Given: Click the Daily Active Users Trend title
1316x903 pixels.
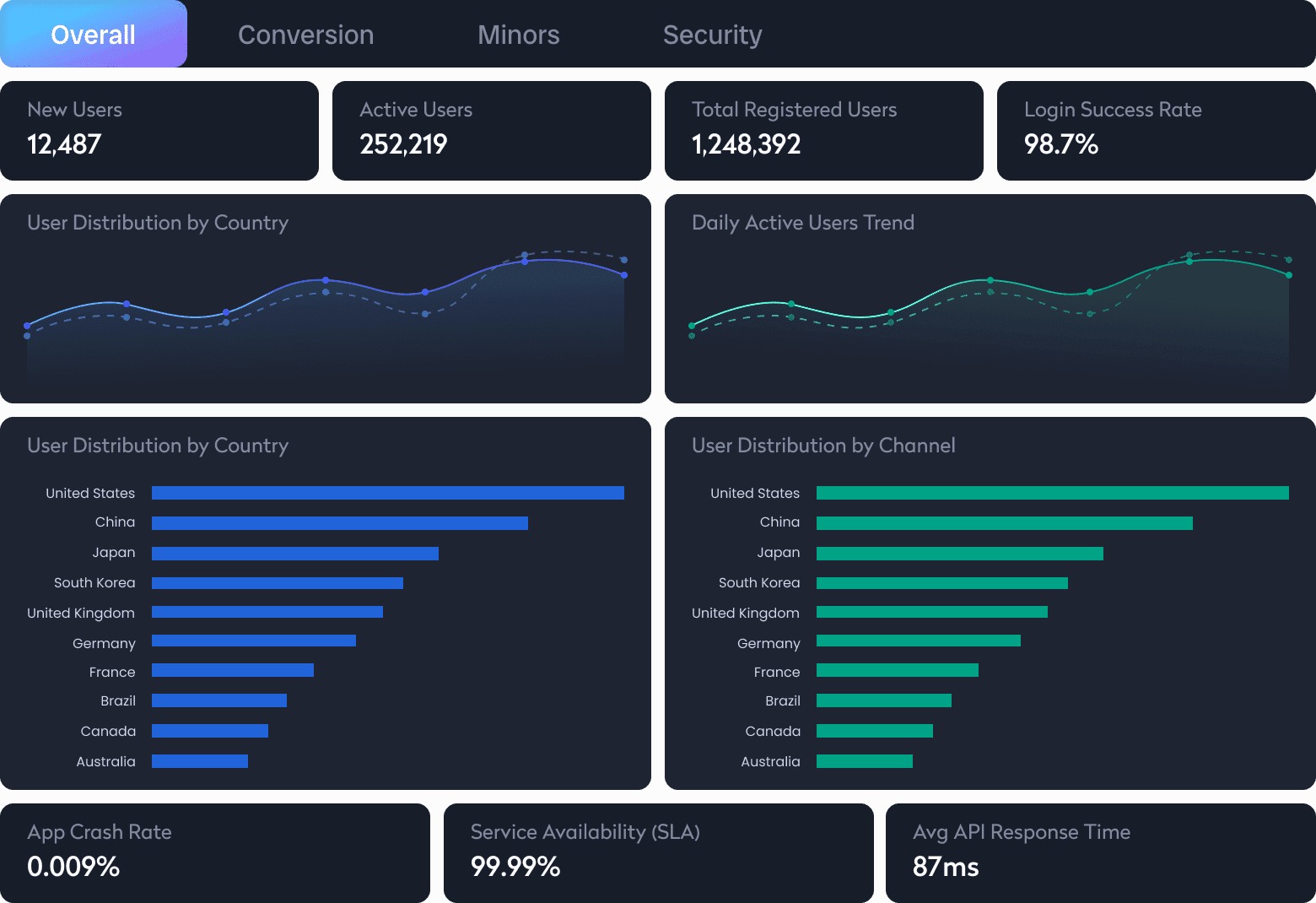Looking at the screenshot, I should tap(803, 222).
